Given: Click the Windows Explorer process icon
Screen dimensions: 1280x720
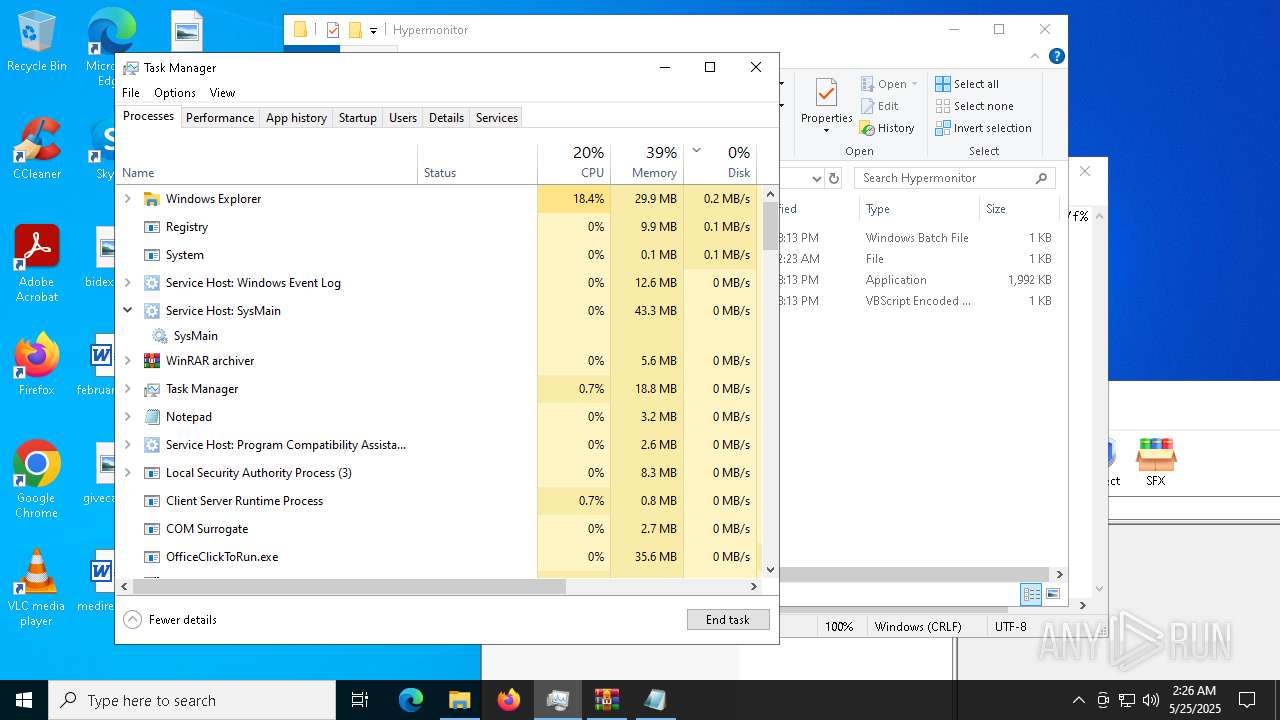Looking at the screenshot, I should point(152,199).
